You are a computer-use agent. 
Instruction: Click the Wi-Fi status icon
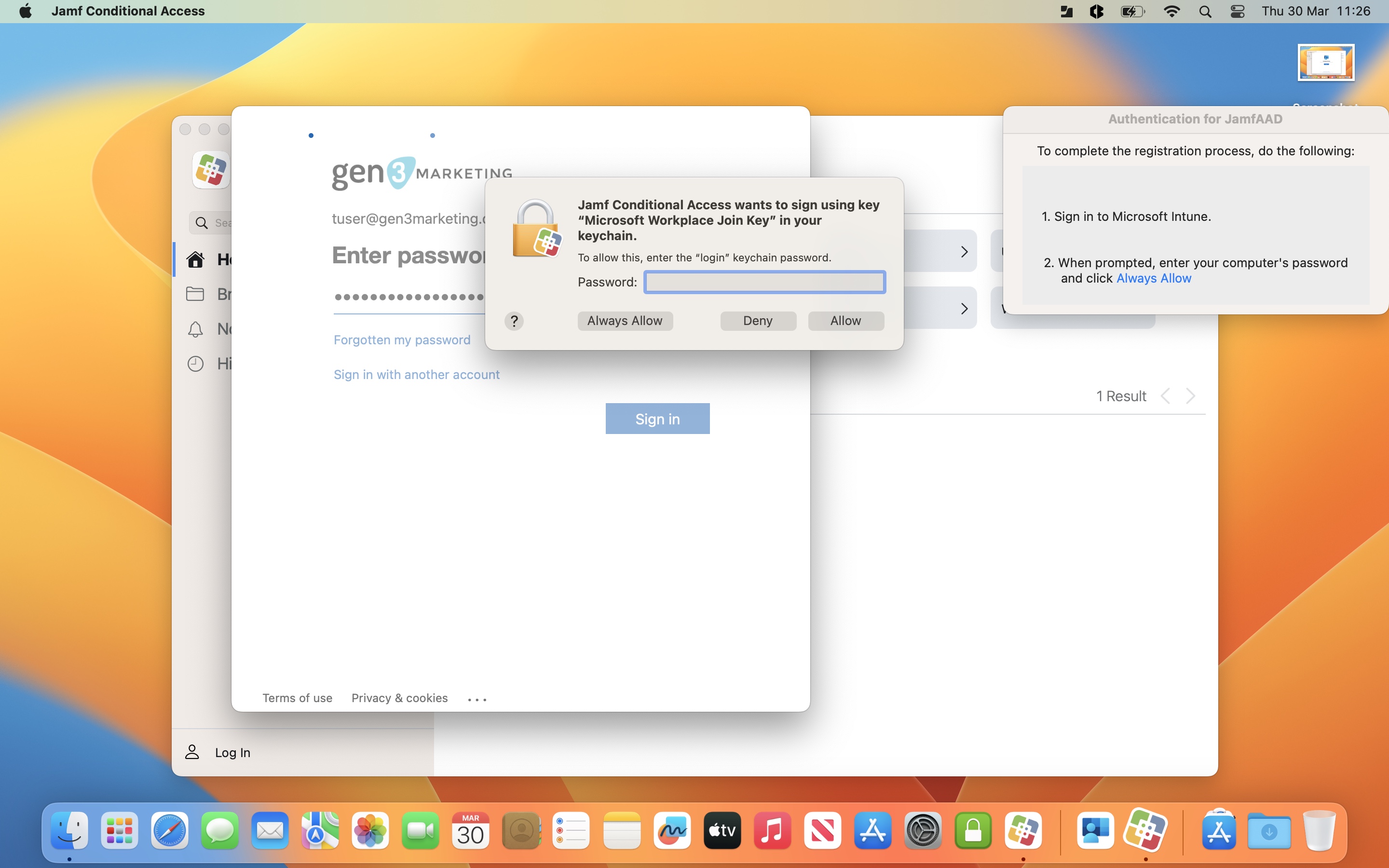click(x=1171, y=12)
